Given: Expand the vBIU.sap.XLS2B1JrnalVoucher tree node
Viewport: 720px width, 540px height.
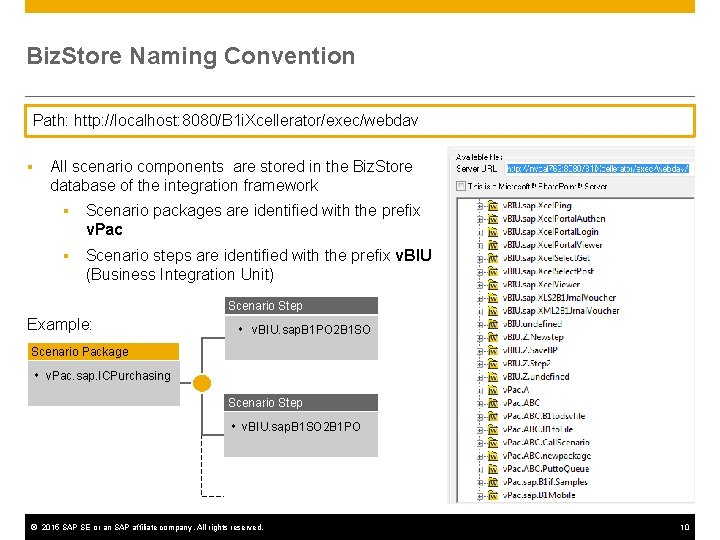Looking at the screenshot, I should [x=480, y=298].
